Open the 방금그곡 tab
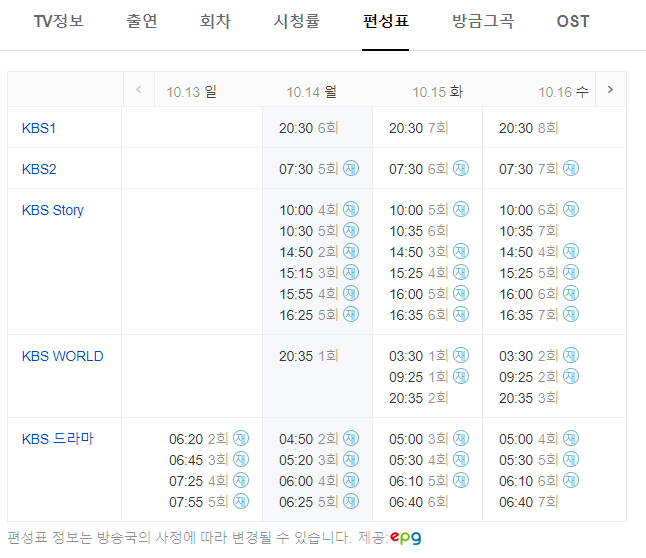 tap(483, 21)
